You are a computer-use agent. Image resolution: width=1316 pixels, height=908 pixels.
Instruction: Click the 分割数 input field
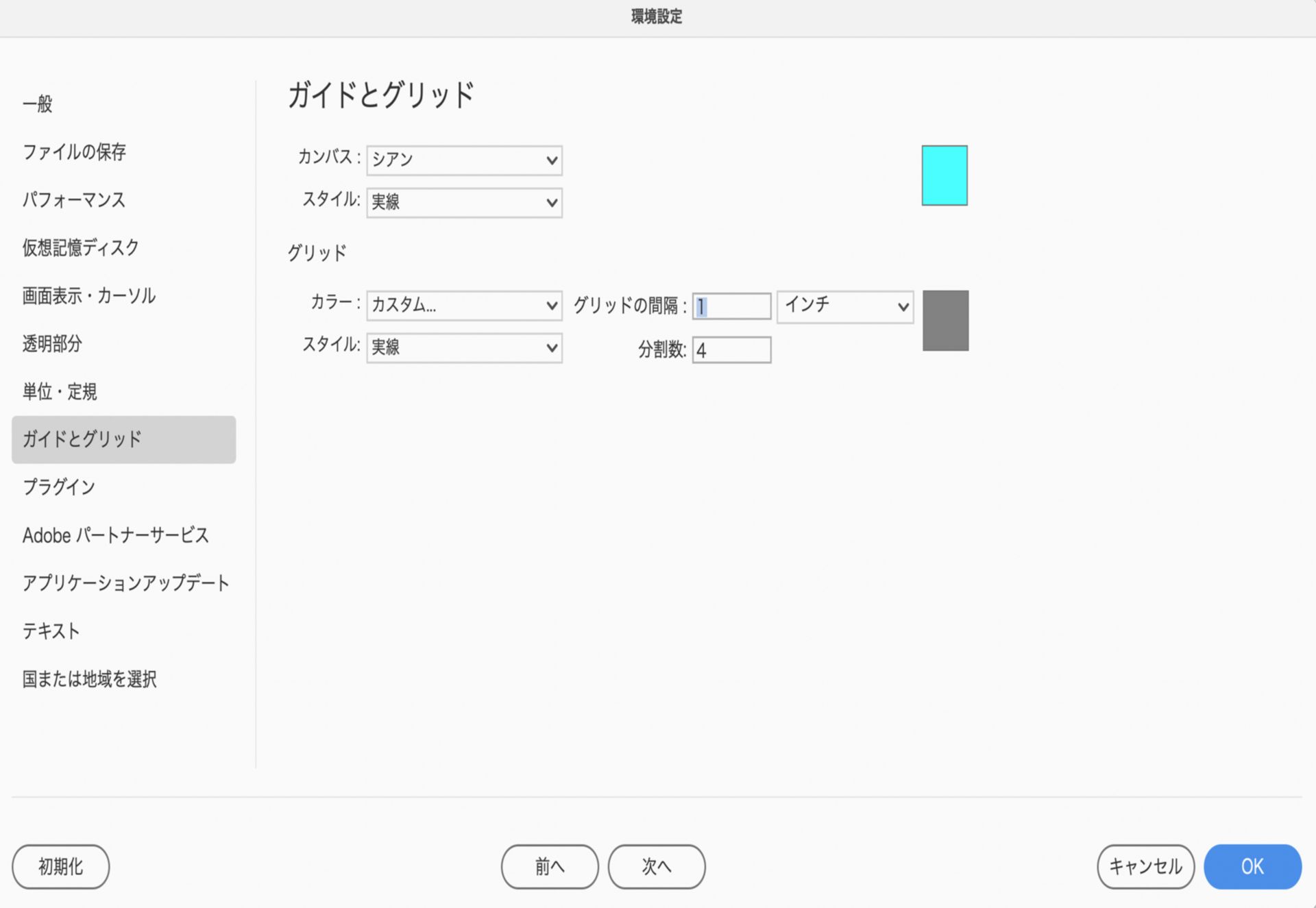point(731,350)
